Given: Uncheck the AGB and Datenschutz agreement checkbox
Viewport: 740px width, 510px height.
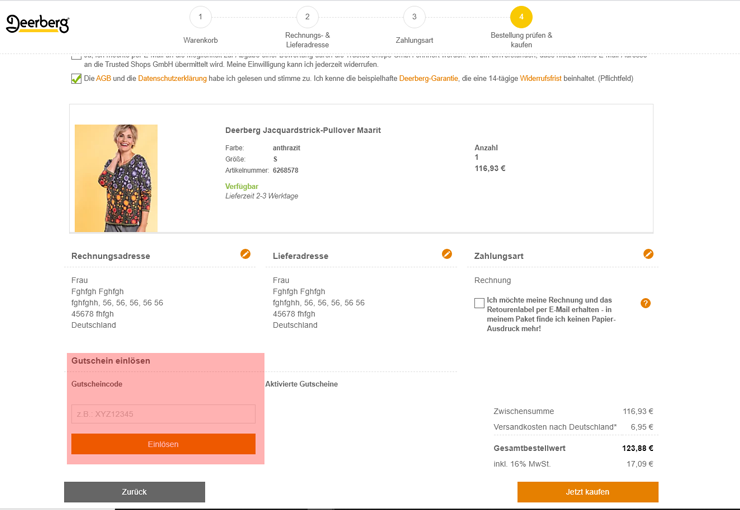Looking at the screenshot, I should click(76, 79).
